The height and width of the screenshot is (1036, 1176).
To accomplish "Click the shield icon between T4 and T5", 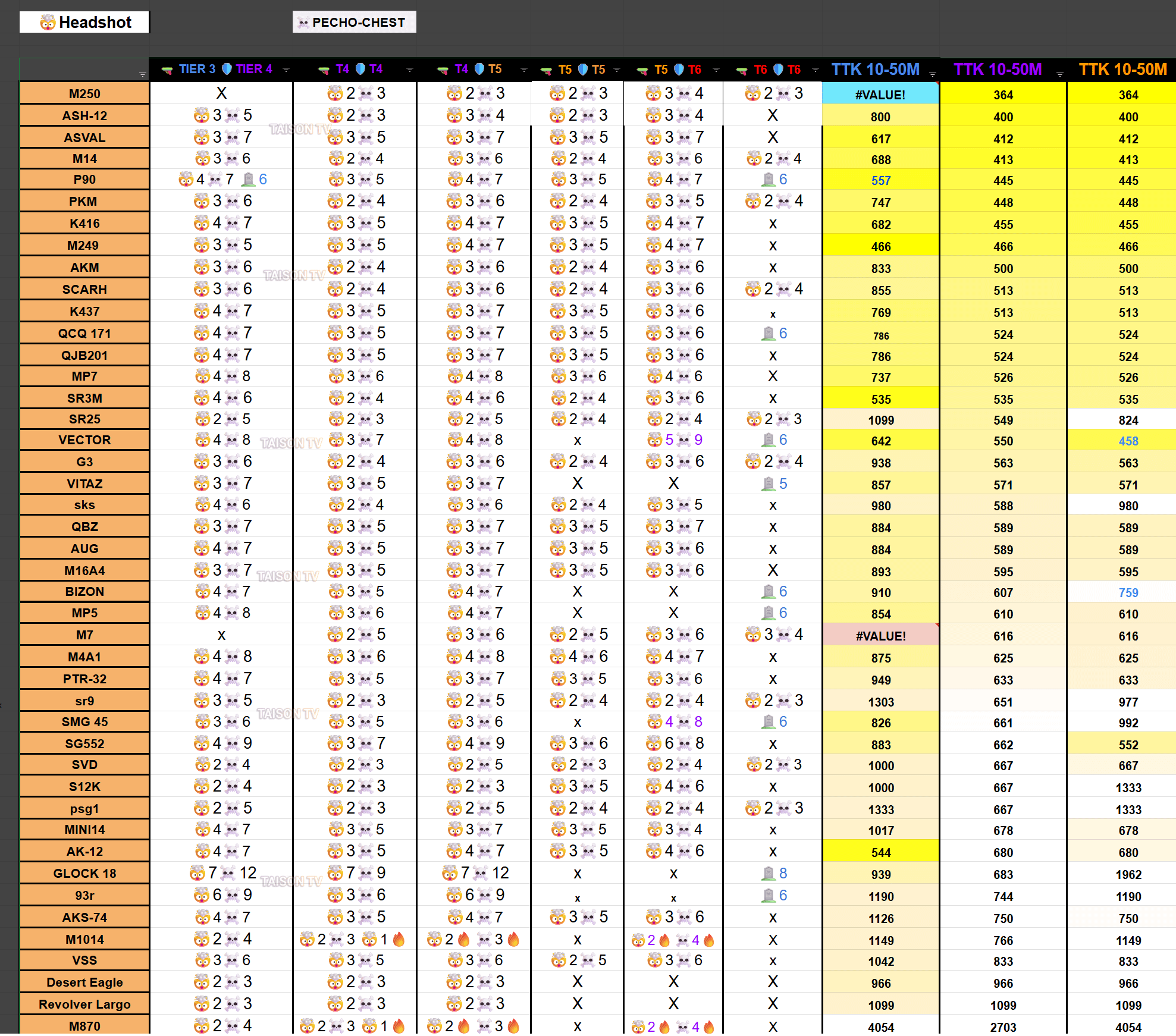I will (x=479, y=70).
